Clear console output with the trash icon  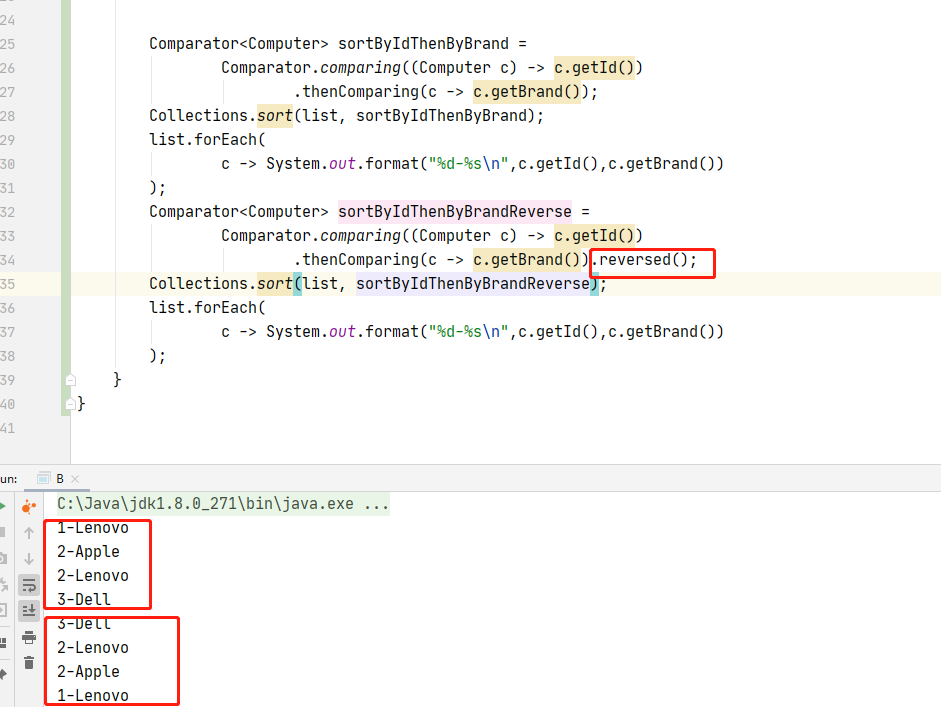pos(29,662)
